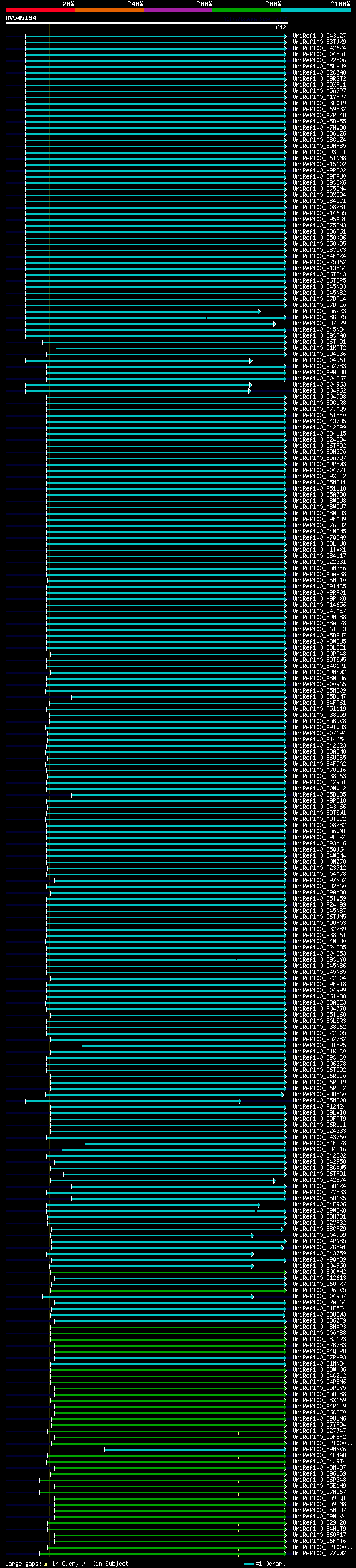Screen dimensions: 356x1568
Task: Click the white query length bar
Action: pyautogui.click(x=147, y=22)
